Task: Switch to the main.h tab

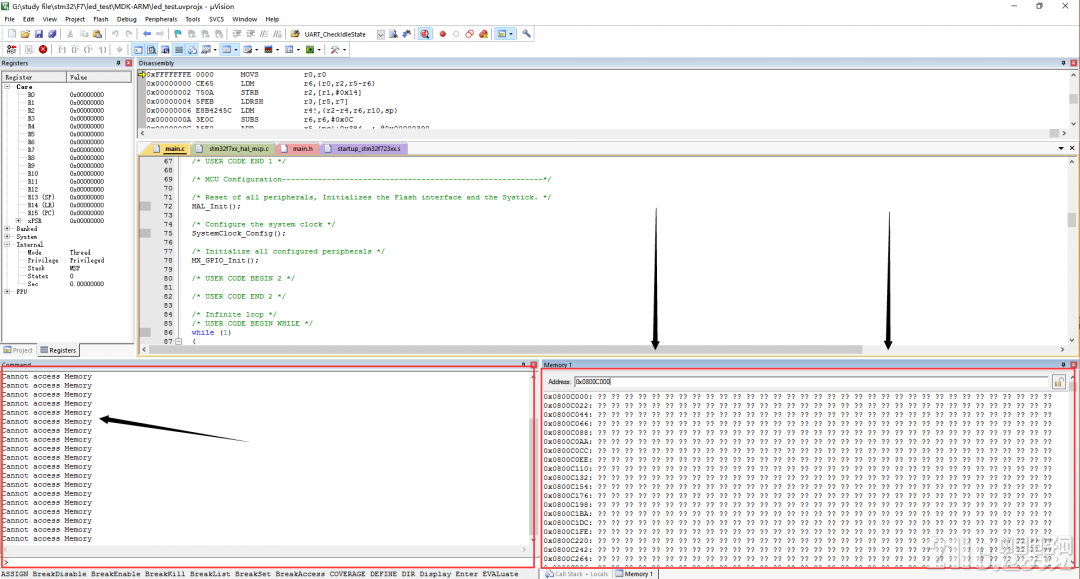Action: click(x=296, y=149)
